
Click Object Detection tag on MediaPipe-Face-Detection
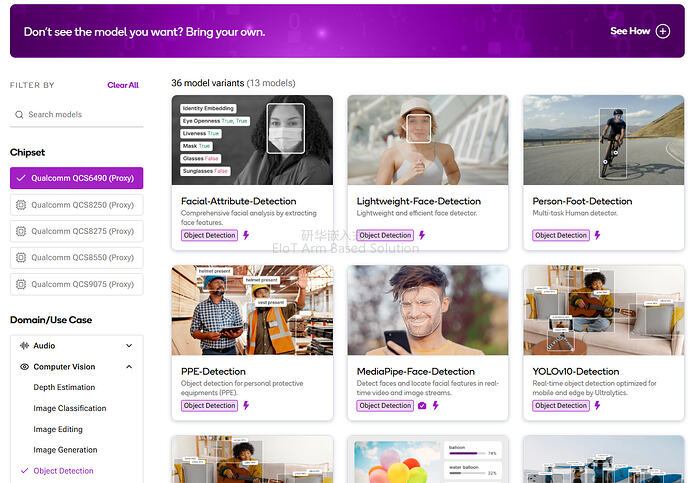[x=385, y=406]
